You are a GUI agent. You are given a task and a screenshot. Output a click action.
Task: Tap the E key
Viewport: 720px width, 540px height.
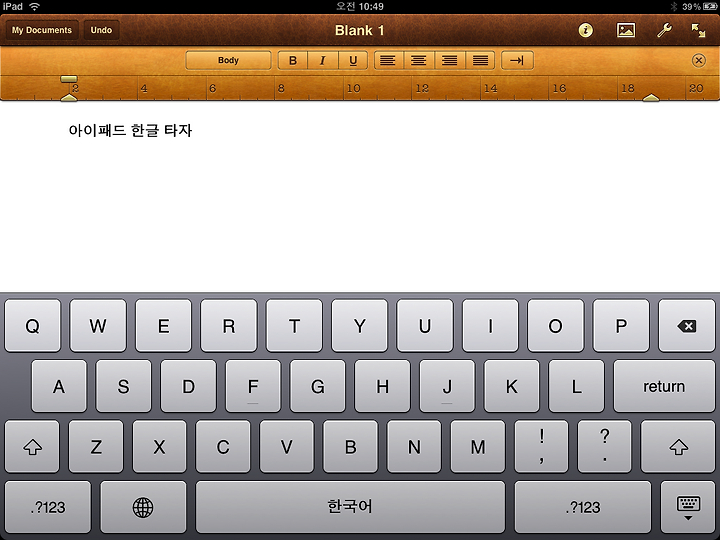pos(163,326)
